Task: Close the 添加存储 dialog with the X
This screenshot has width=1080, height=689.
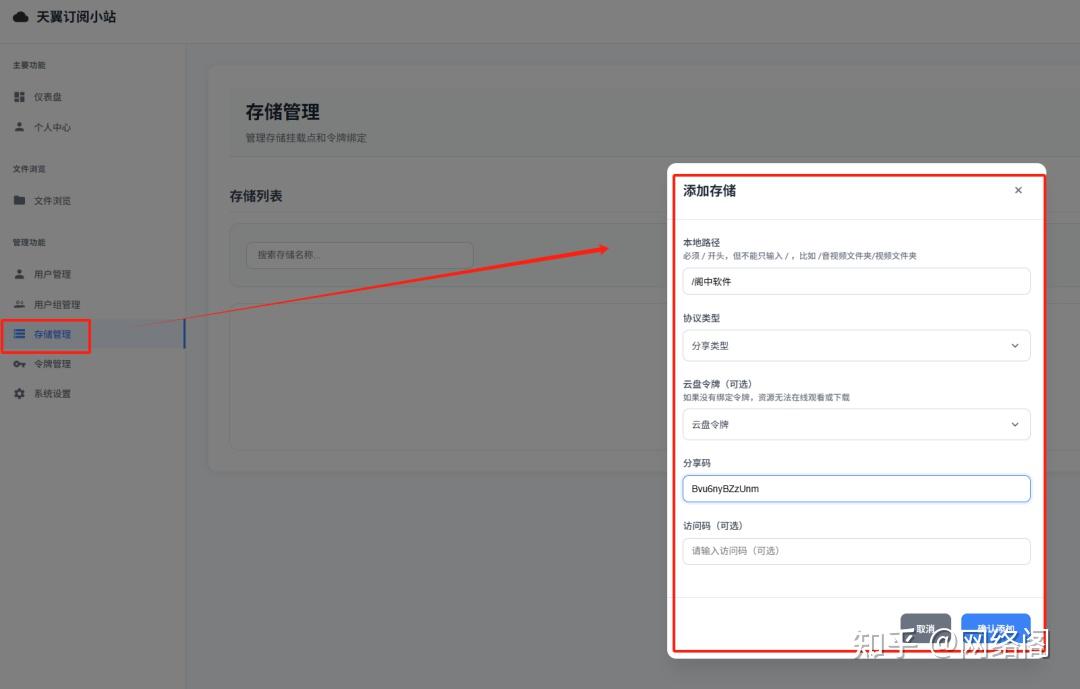Action: pos(1018,189)
